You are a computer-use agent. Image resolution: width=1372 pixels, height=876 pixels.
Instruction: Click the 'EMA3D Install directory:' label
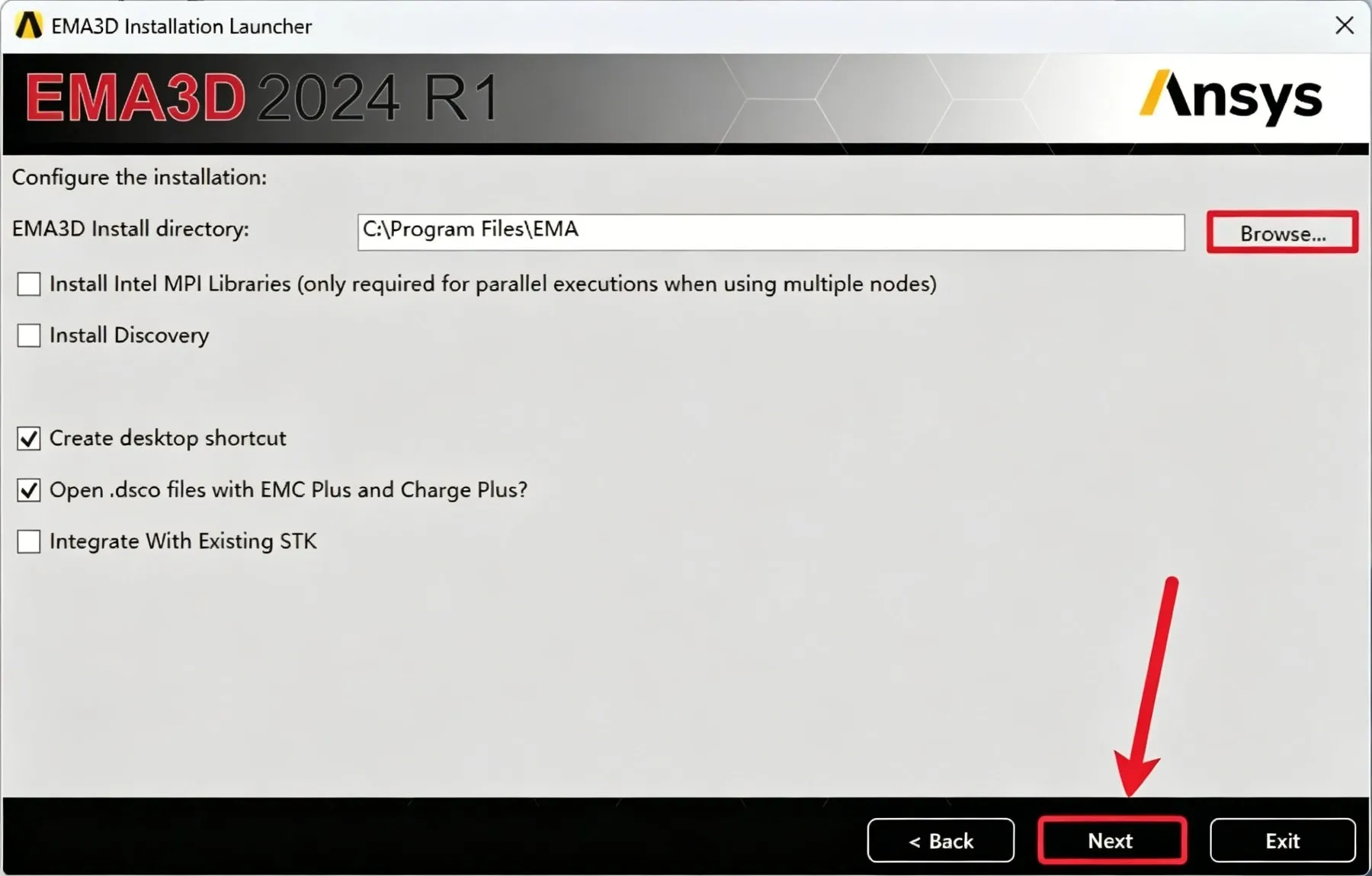click(130, 229)
